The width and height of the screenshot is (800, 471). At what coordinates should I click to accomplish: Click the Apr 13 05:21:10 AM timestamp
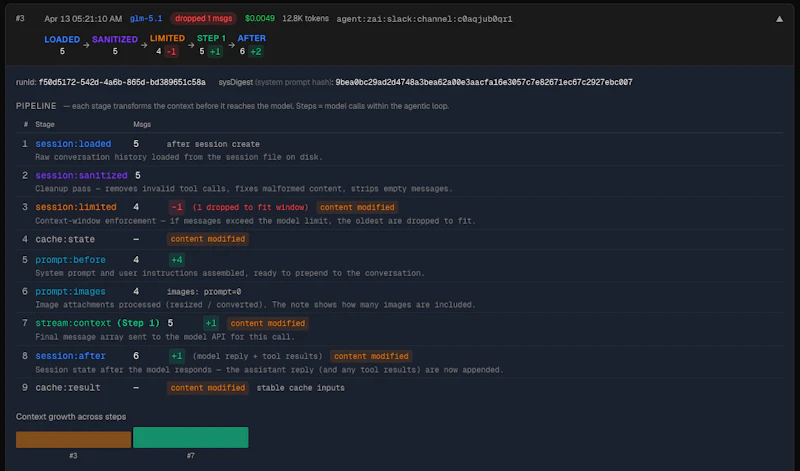point(83,19)
